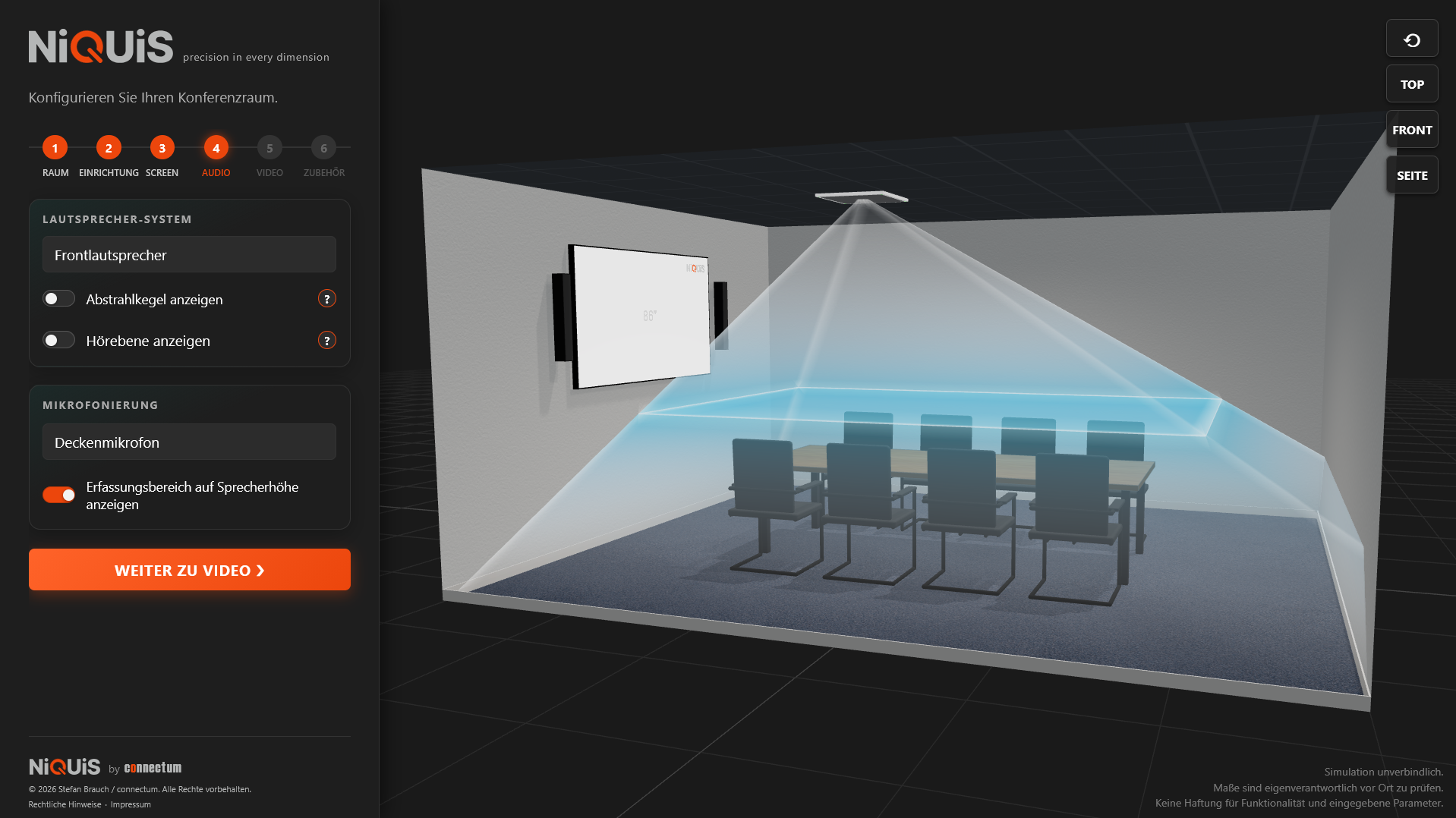Switch to FRONT view
This screenshot has height=818, width=1456.
[1412, 130]
